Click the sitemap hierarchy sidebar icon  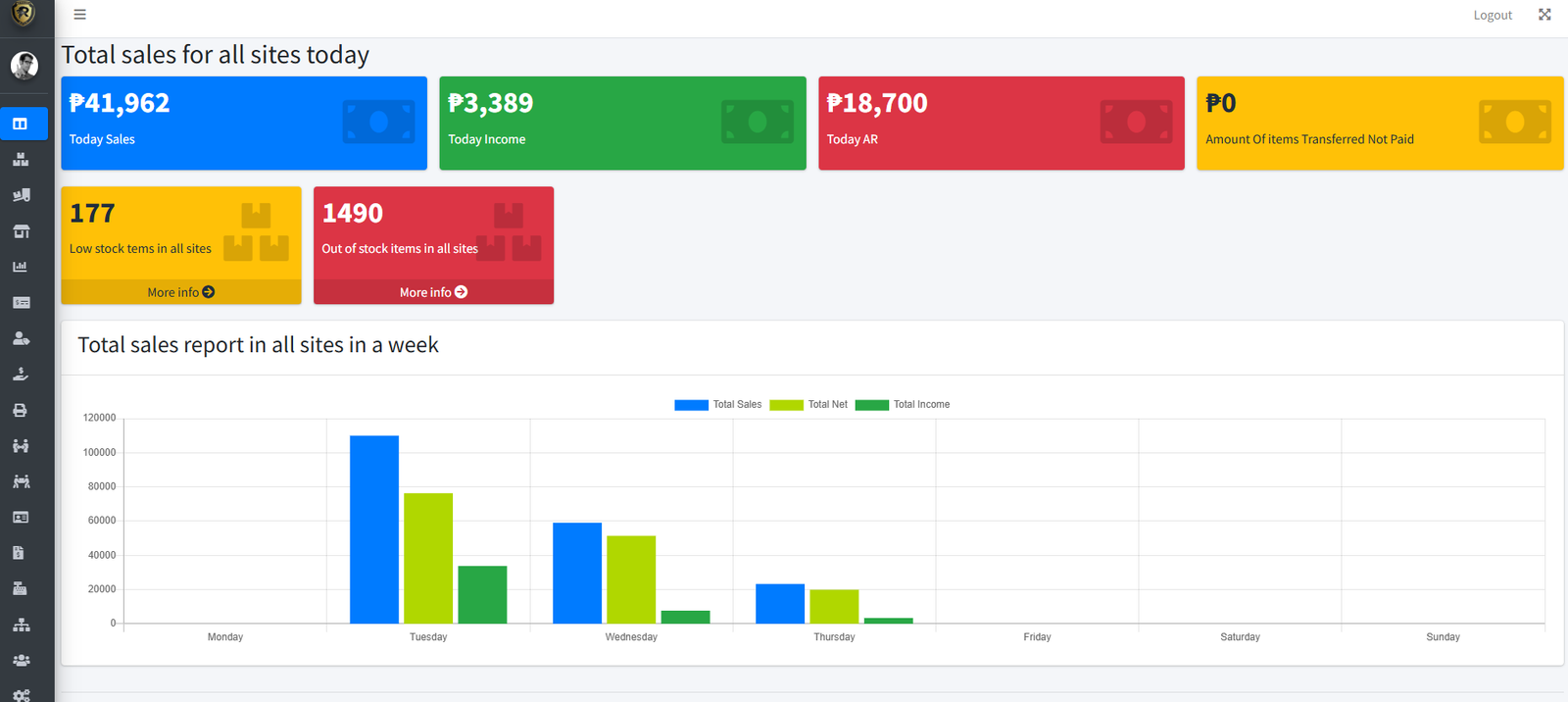[21, 625]
